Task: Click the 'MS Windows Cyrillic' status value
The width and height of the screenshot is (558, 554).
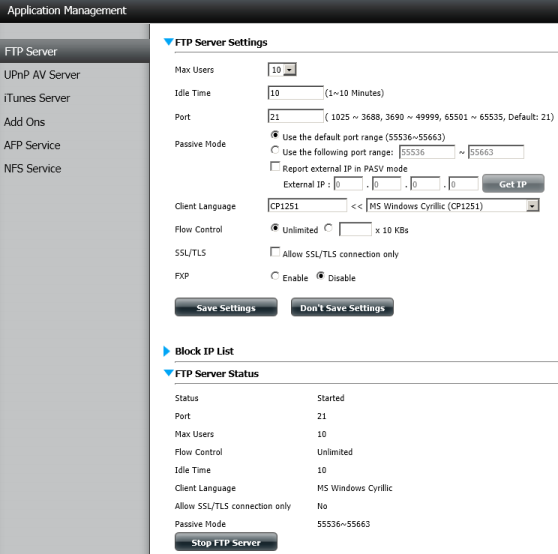Action: coord(354,488)
